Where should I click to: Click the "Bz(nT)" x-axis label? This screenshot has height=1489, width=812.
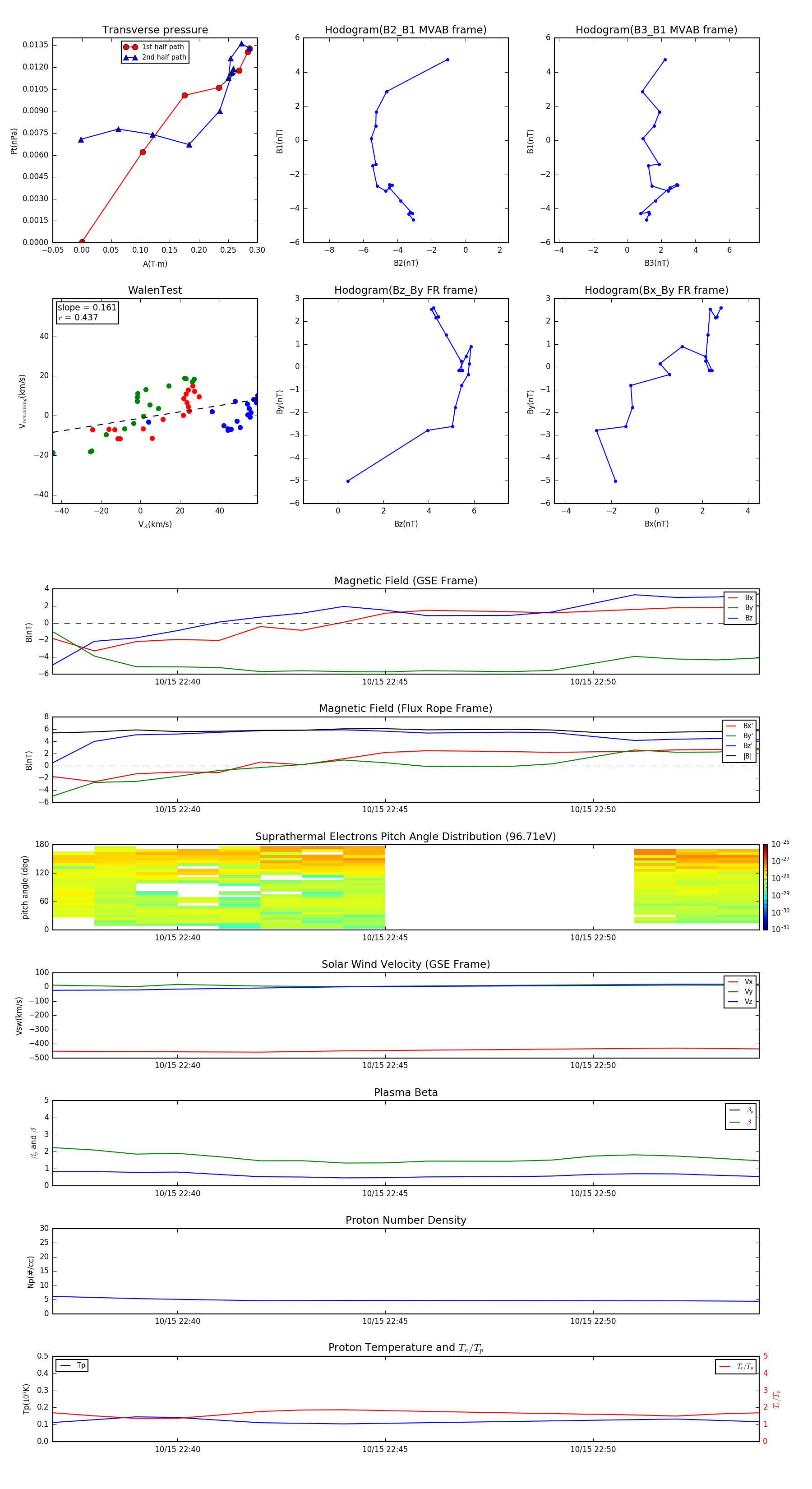pyautogui.click(x=406, y=524)
